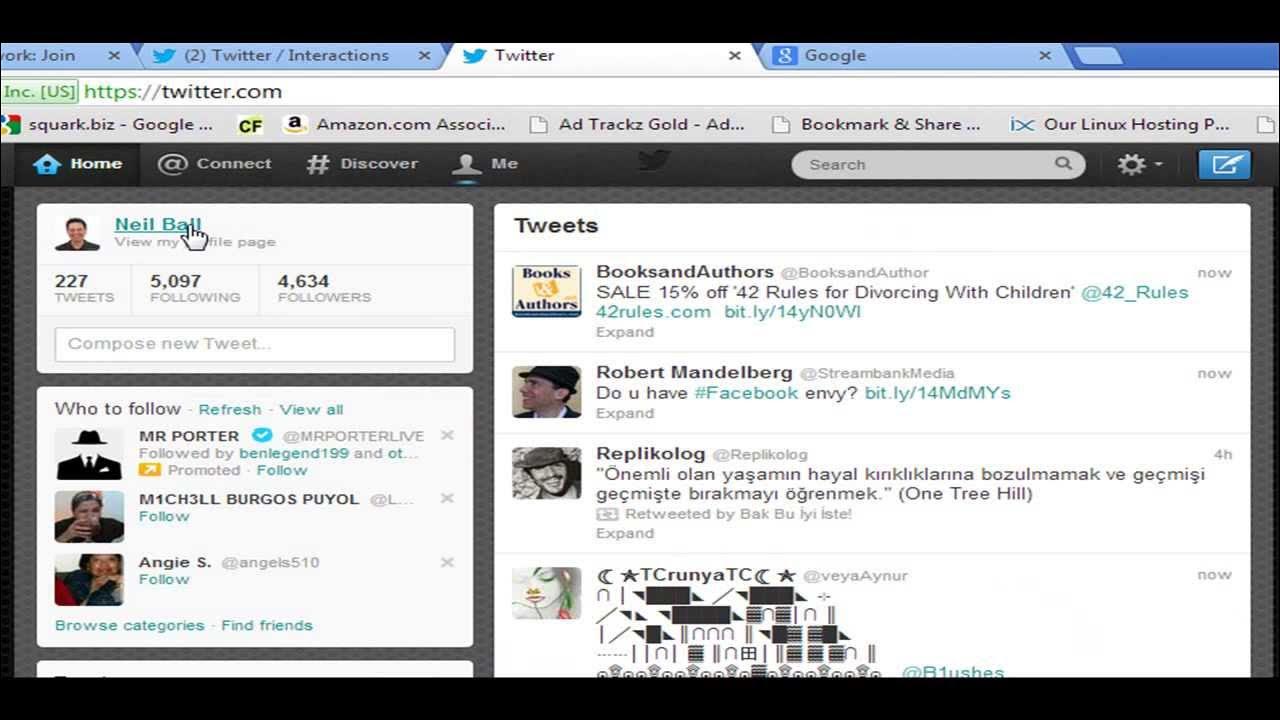Click the #Facebook hashtag
The height and width of the screenshot is (720, 1280).
point(746,393)
